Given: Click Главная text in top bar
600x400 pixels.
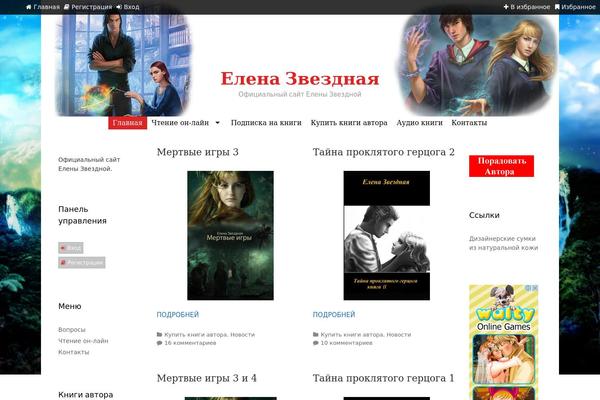Looking at the screenshot, I should (x=46, y=7).
